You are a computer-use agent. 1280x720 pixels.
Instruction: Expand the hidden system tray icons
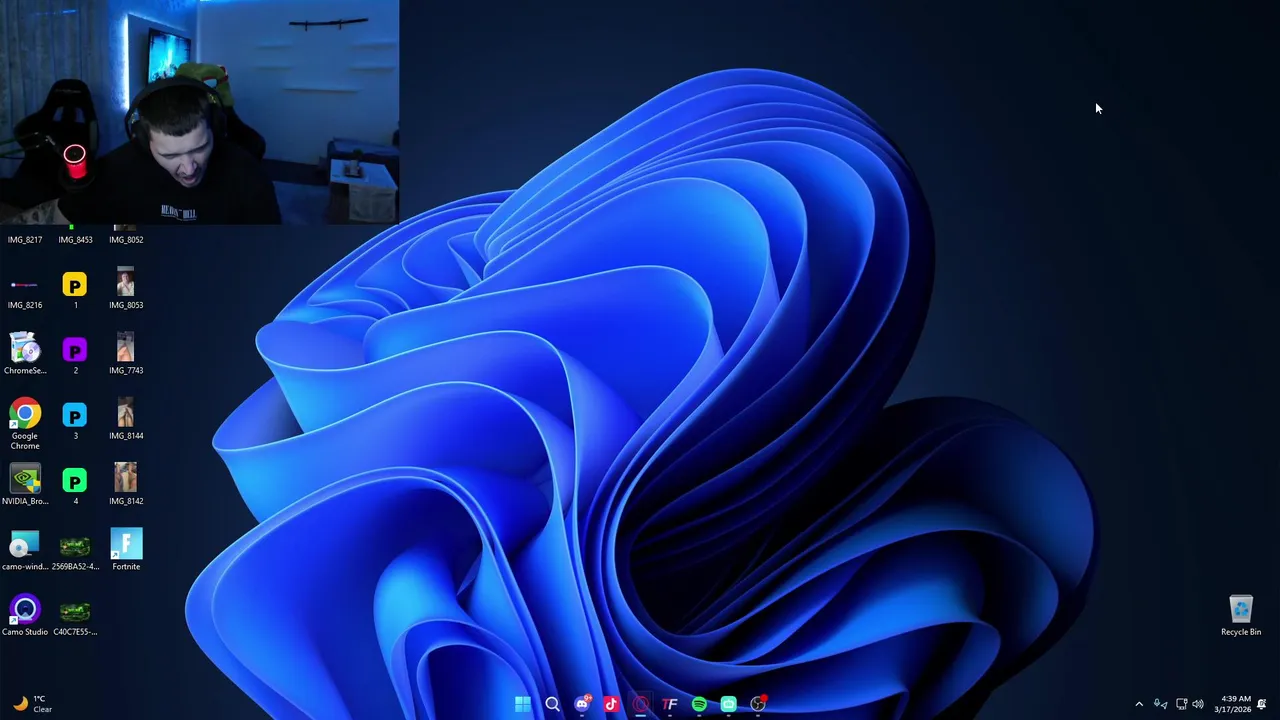(x=1139, y=704)
